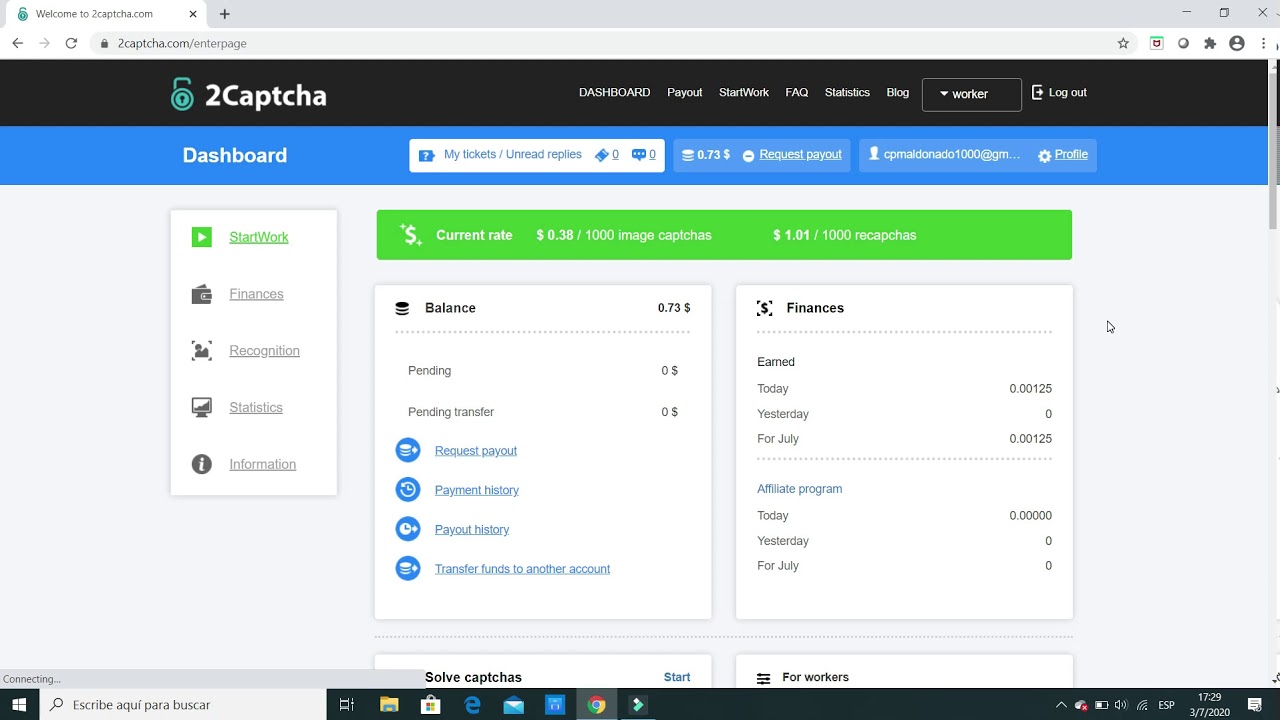Open the Payout menu item
Image resolution: width=1280 pixels, height=720 pixels.
[x=685, y=92]
